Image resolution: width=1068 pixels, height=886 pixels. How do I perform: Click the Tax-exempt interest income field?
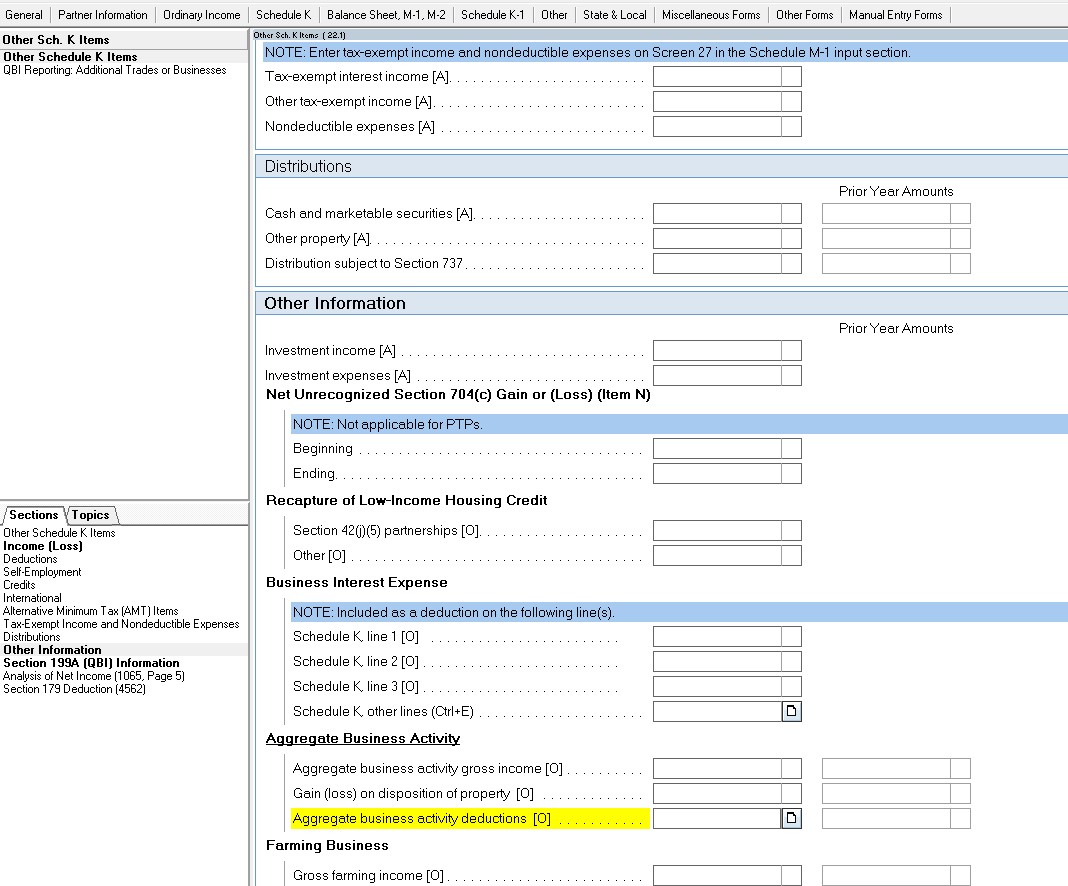[x=726, y=76]
